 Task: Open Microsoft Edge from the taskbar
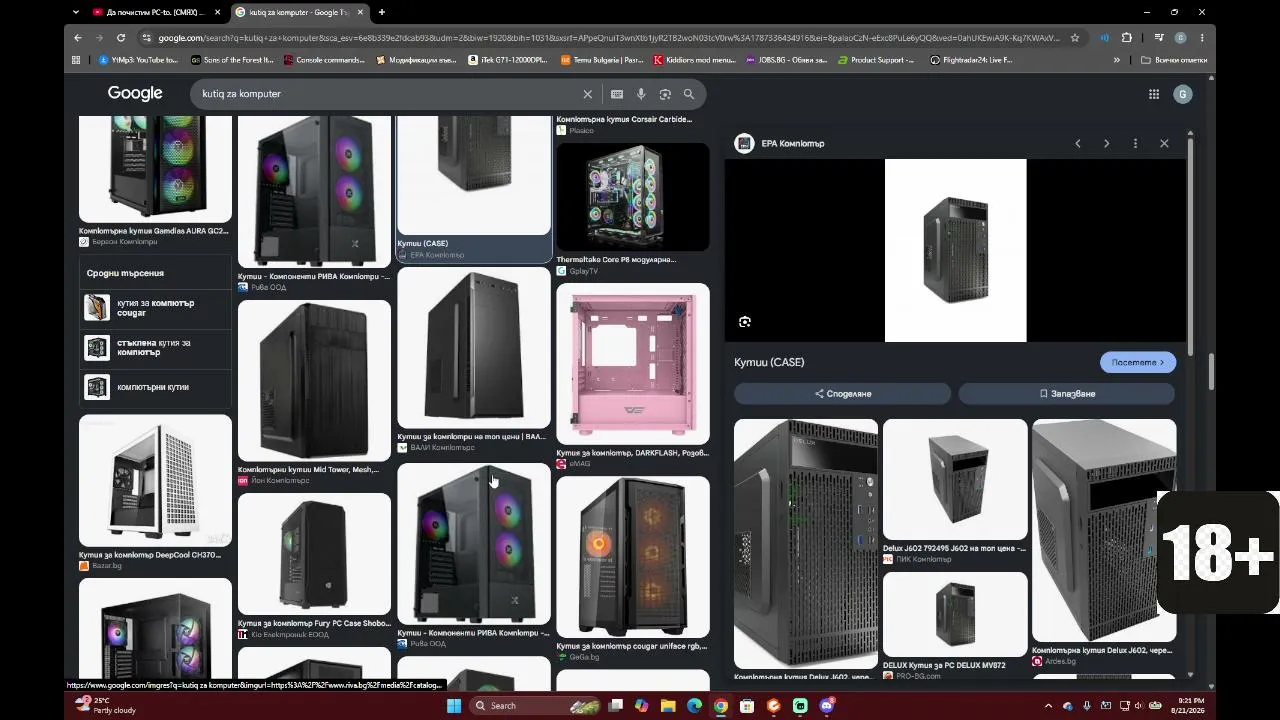[x=694, y=706]
